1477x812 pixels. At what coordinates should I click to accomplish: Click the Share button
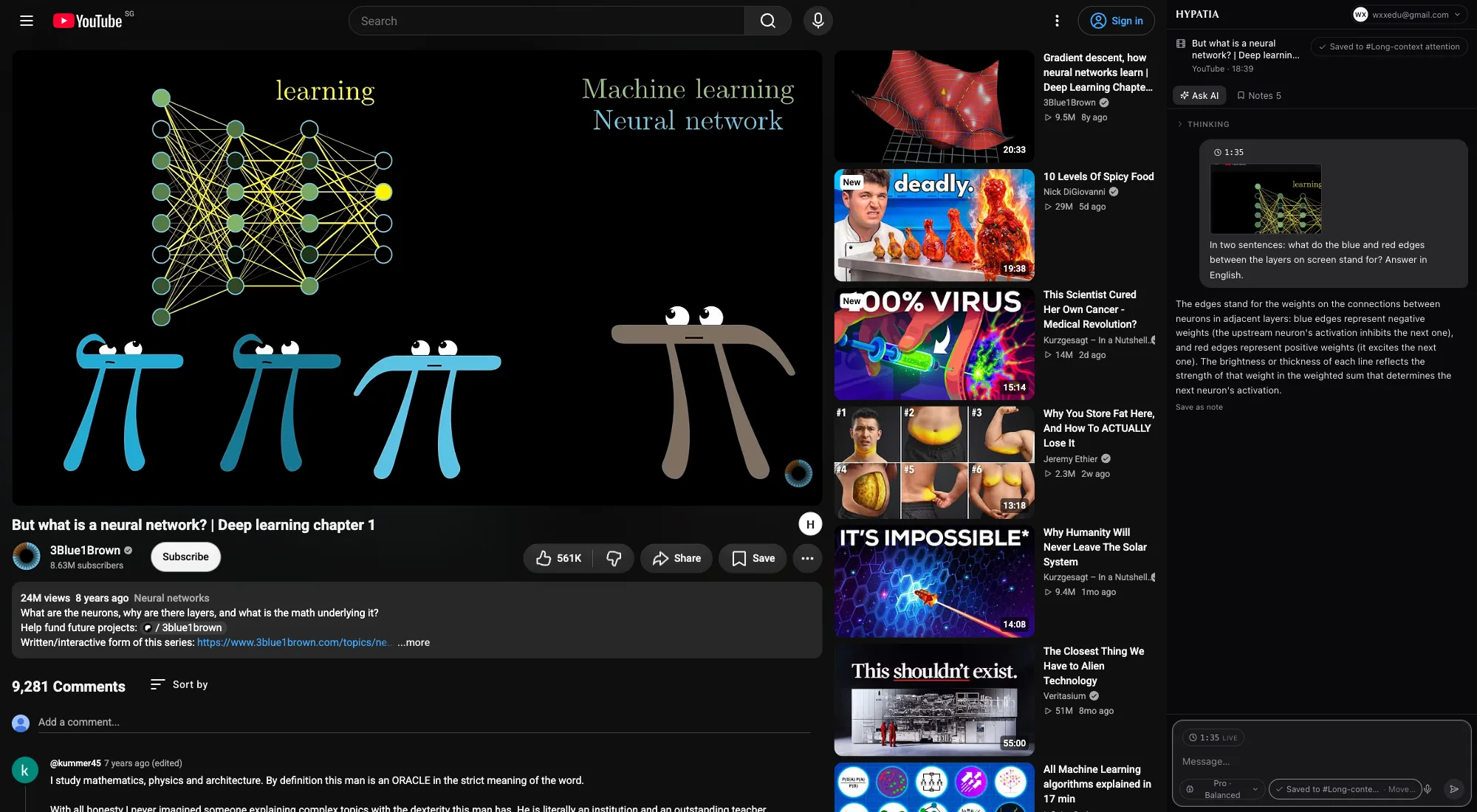pos(676,558)
